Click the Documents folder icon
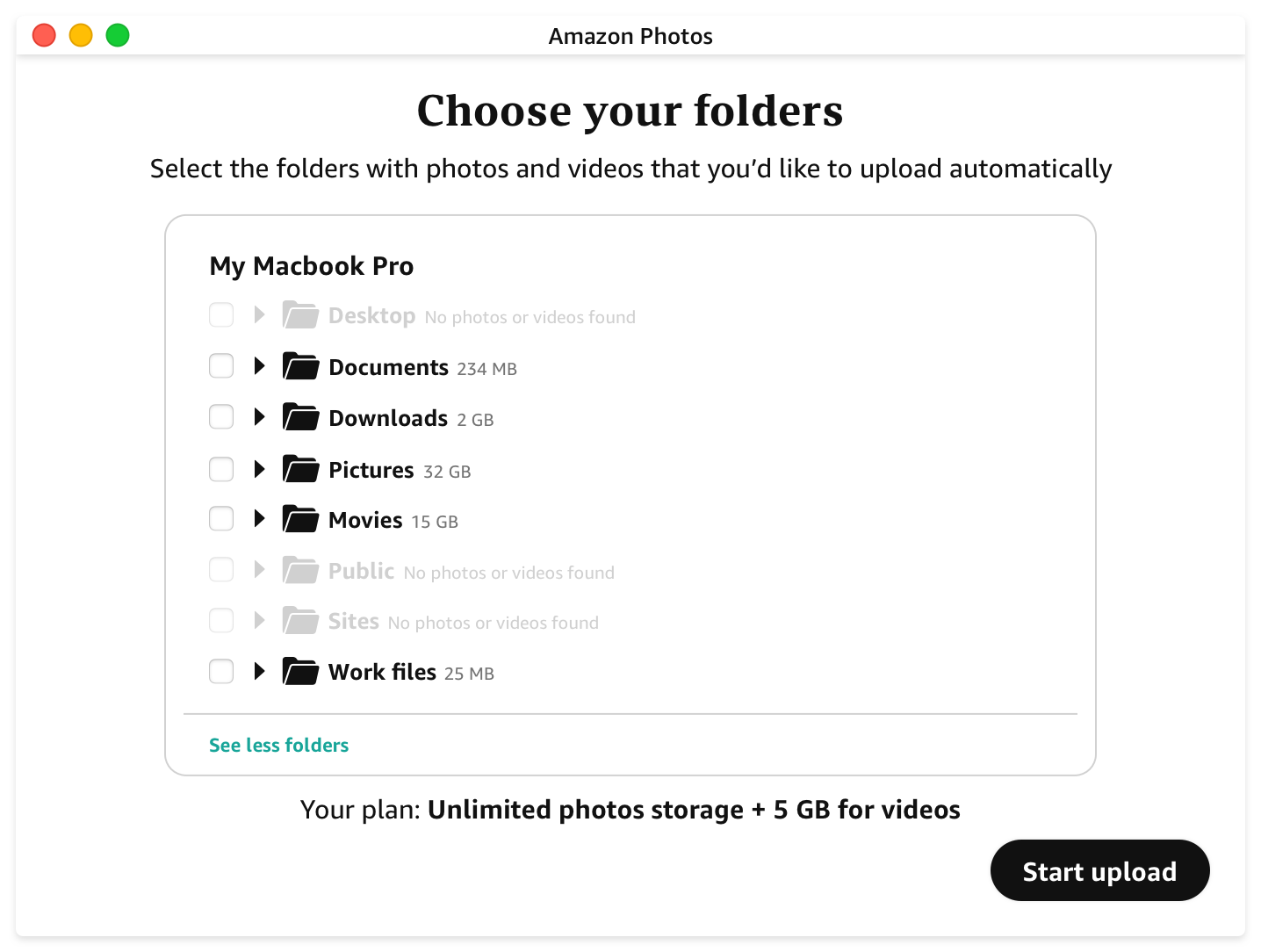 pos(300,366)
